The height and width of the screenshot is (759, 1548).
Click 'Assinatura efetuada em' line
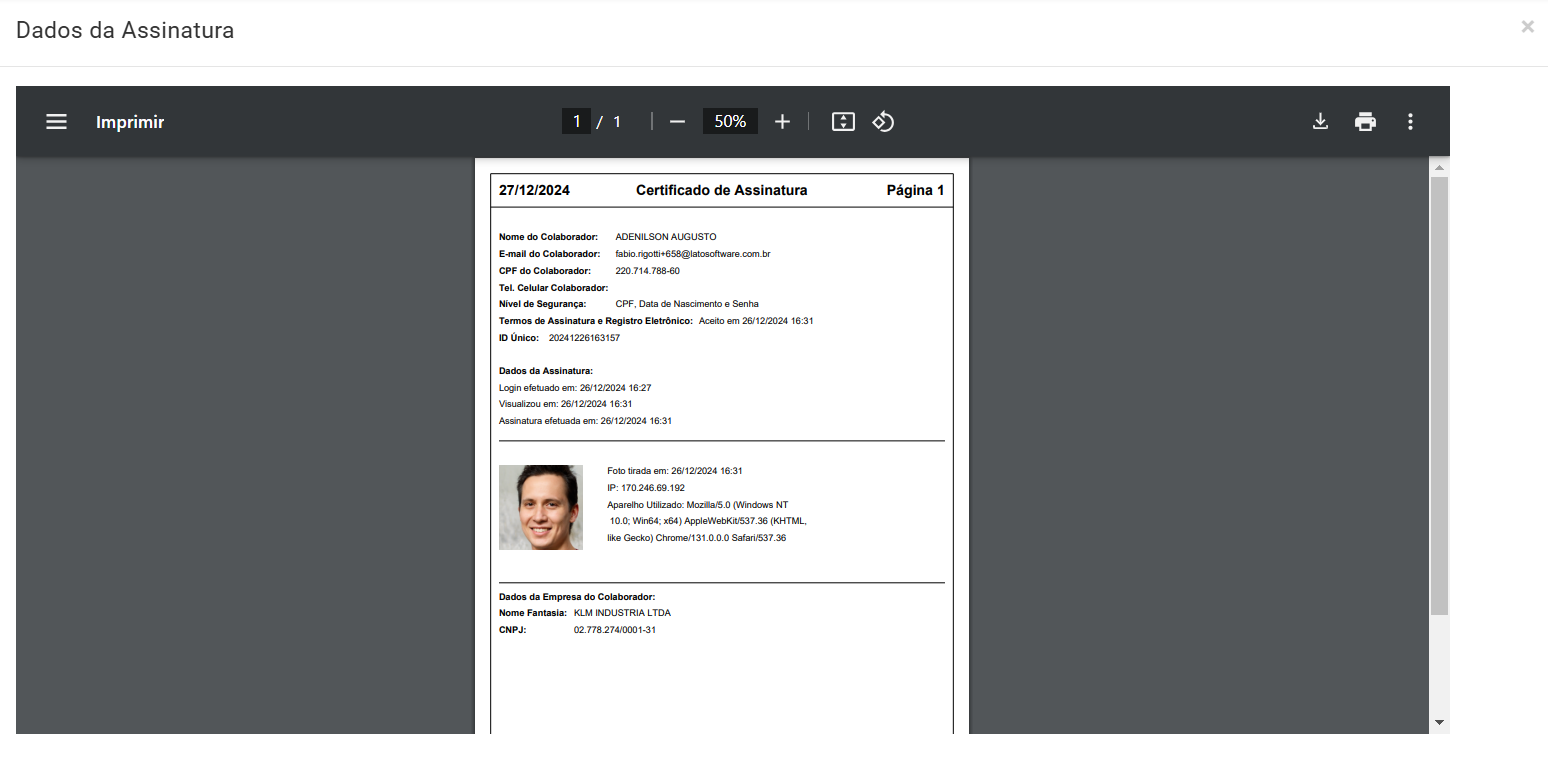(585, 421)
